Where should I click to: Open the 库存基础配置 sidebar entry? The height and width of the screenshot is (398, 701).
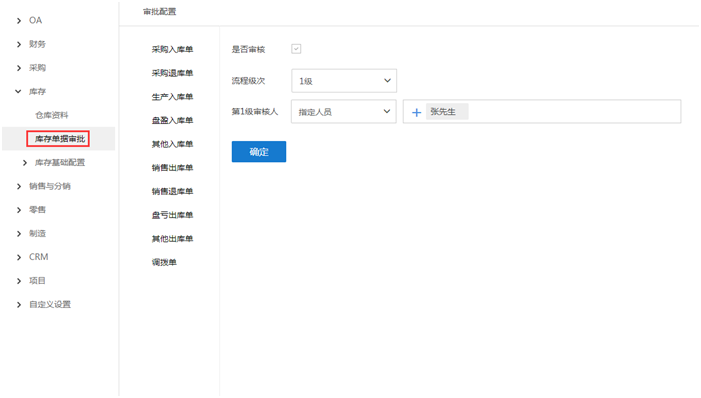pos(60,163)
